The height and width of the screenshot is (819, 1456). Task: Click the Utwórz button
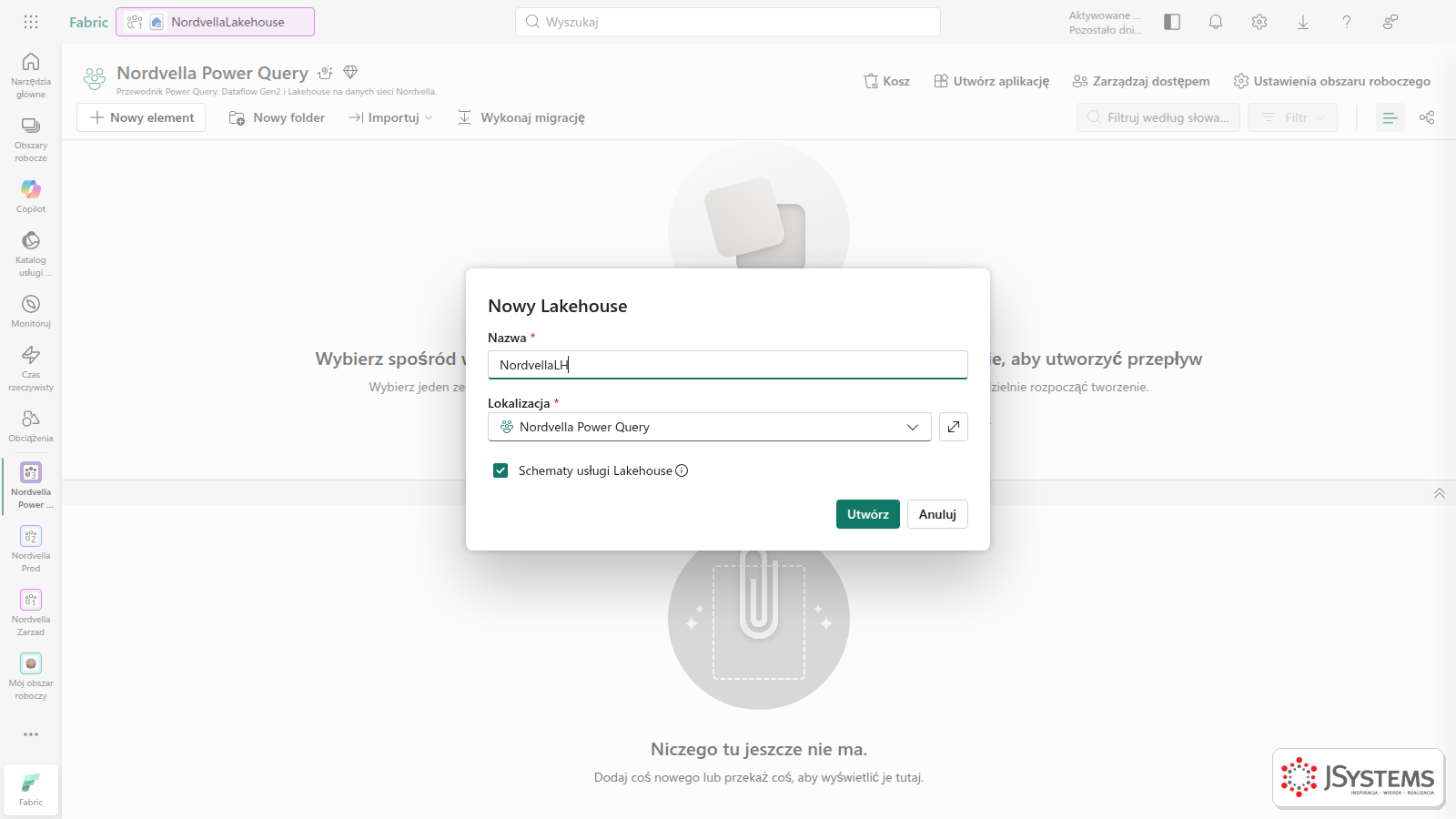(x=868, y=514)
